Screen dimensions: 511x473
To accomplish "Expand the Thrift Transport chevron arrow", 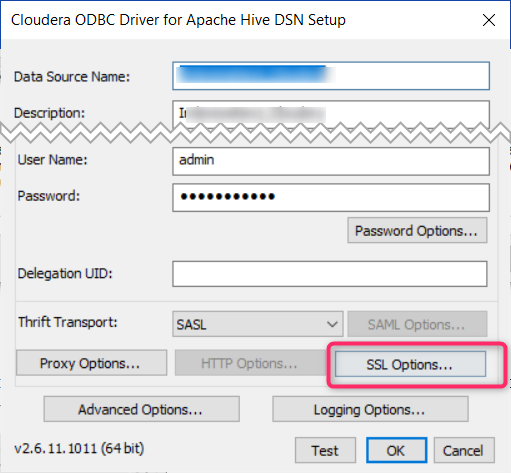I will point(332,324).
